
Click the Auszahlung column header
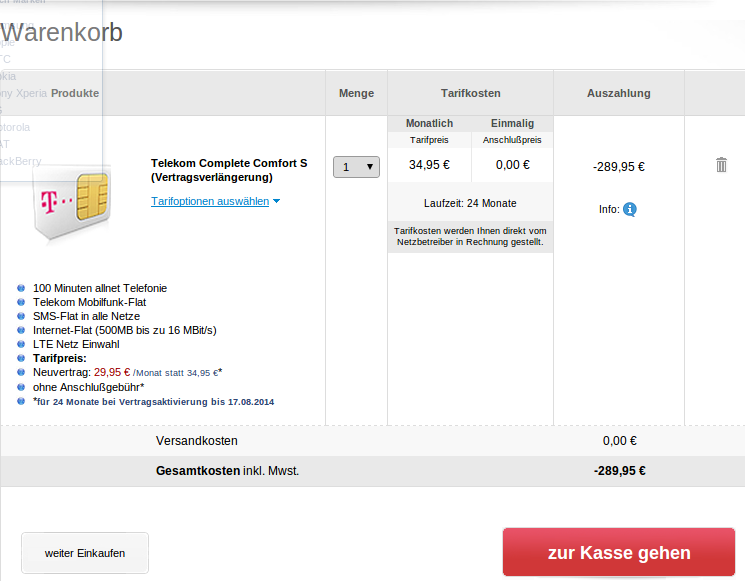[619, 93]
